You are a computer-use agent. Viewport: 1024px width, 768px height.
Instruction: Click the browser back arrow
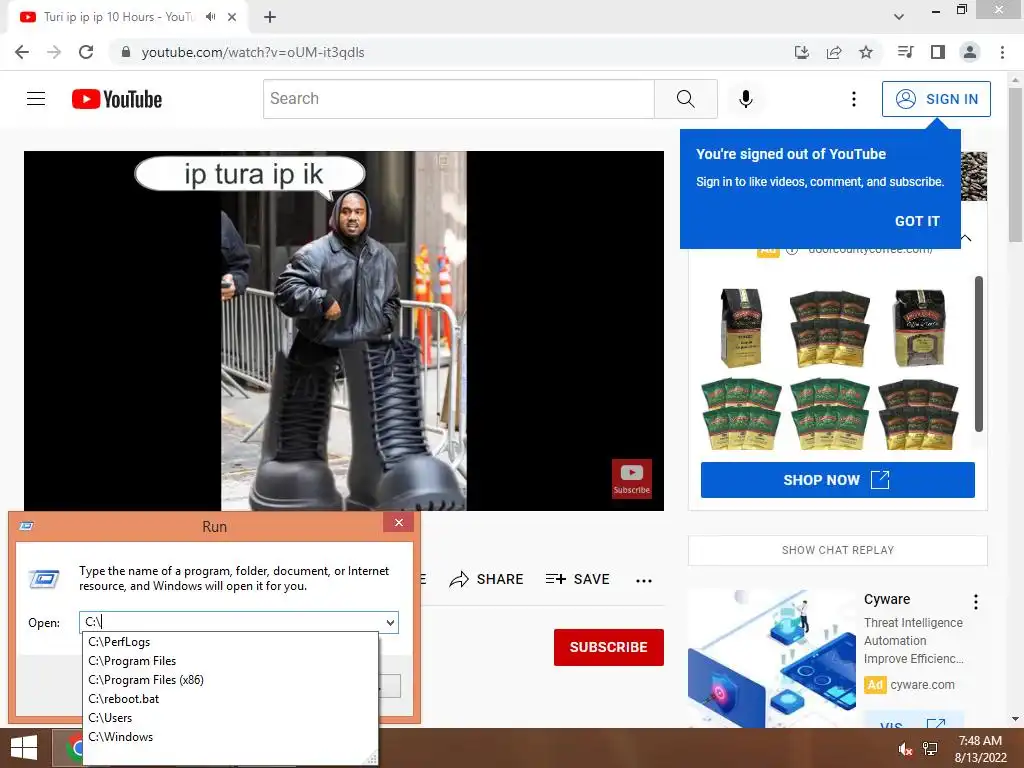tap(22, 52)
